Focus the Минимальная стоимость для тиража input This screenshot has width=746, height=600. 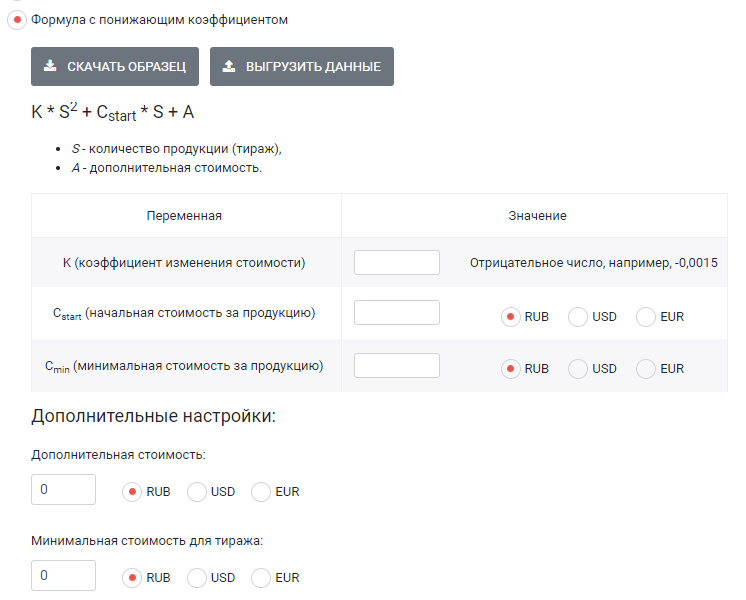coord(63,575)
